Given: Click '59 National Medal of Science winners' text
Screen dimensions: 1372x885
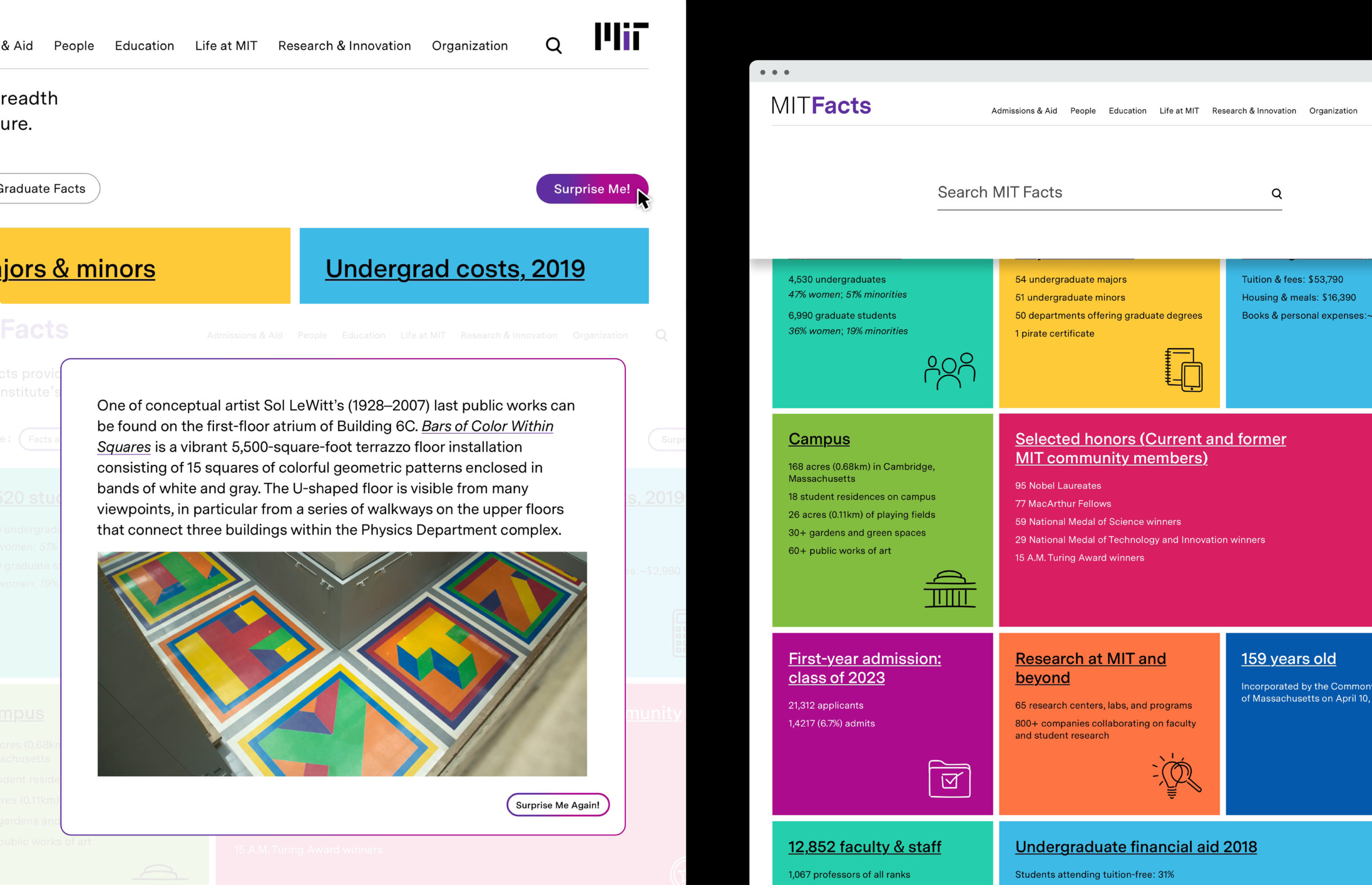Looking at the screenshot, I should pos(1098,522).
